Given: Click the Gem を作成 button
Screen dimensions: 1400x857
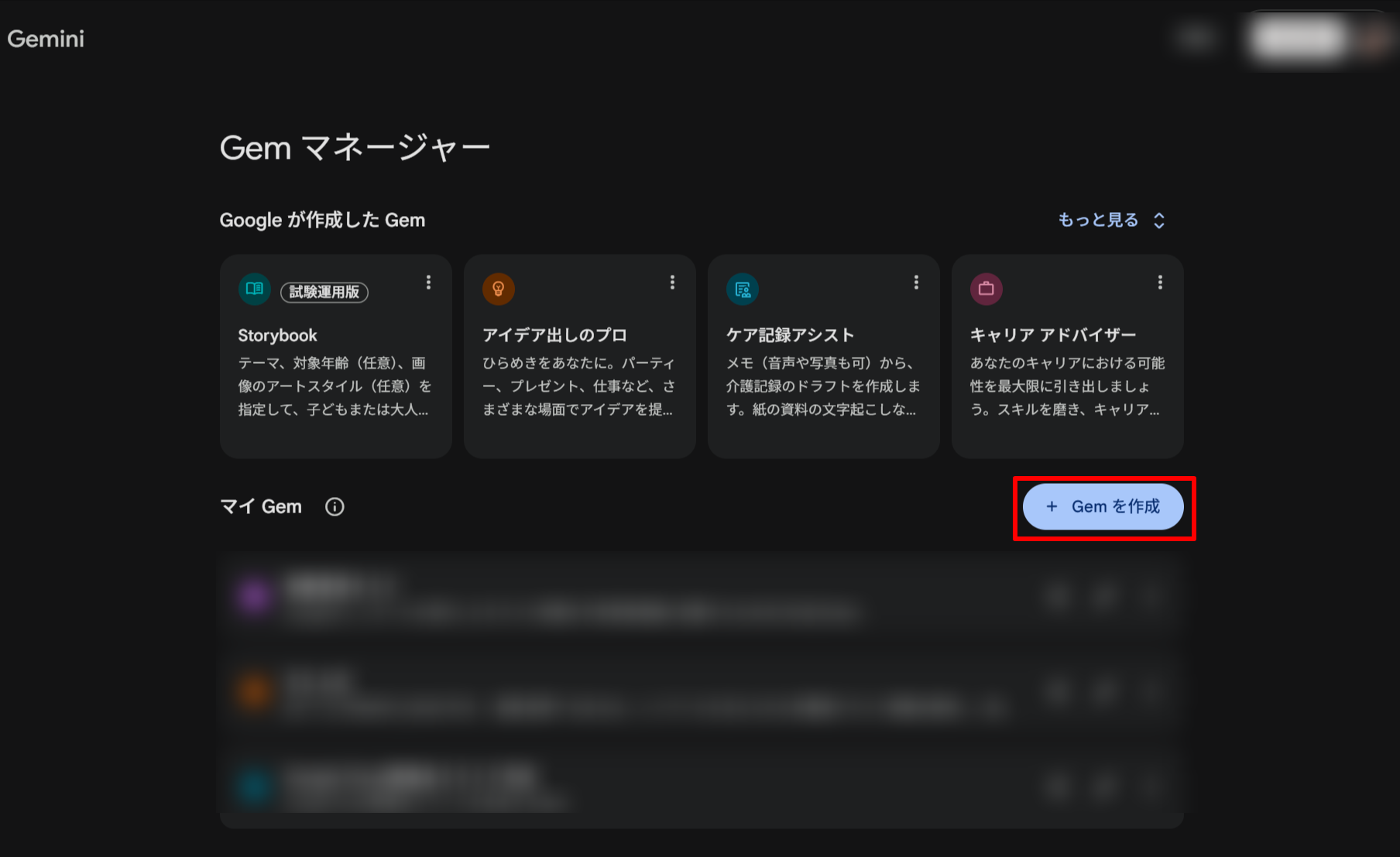Looking at the screenshot, I should pos(1103,506).
